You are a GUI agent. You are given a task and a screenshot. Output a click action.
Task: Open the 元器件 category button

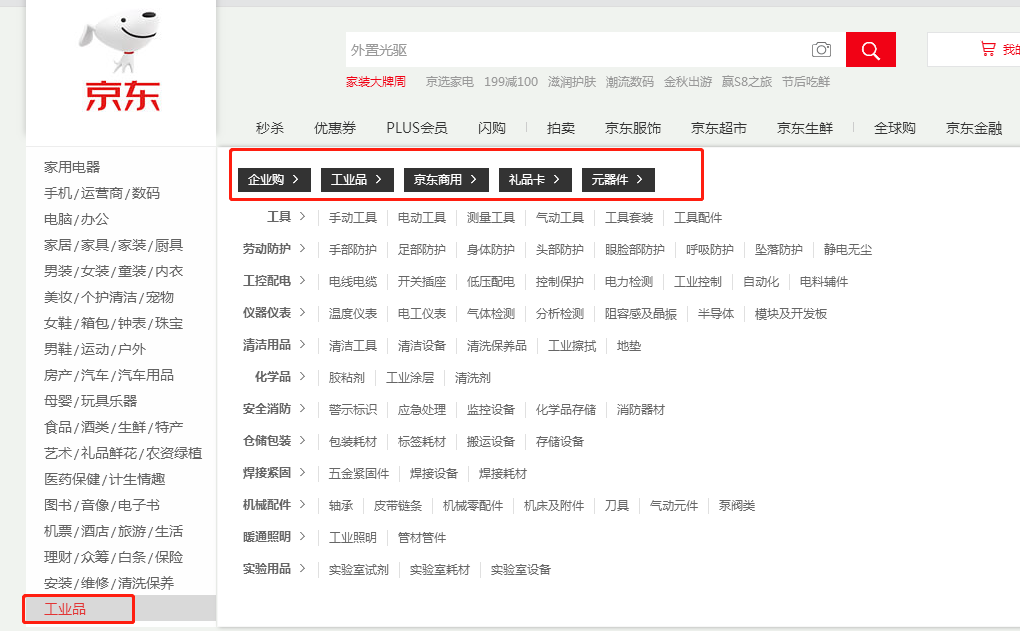tap(618, 180)
